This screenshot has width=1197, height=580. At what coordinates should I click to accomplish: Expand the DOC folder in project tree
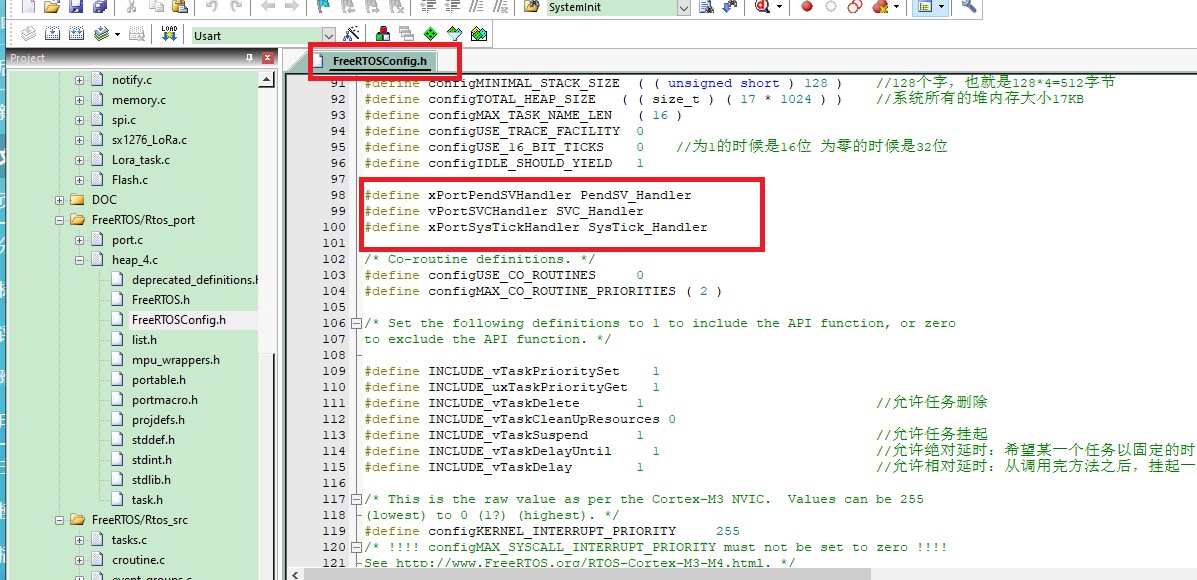click(x=59, y=200)
